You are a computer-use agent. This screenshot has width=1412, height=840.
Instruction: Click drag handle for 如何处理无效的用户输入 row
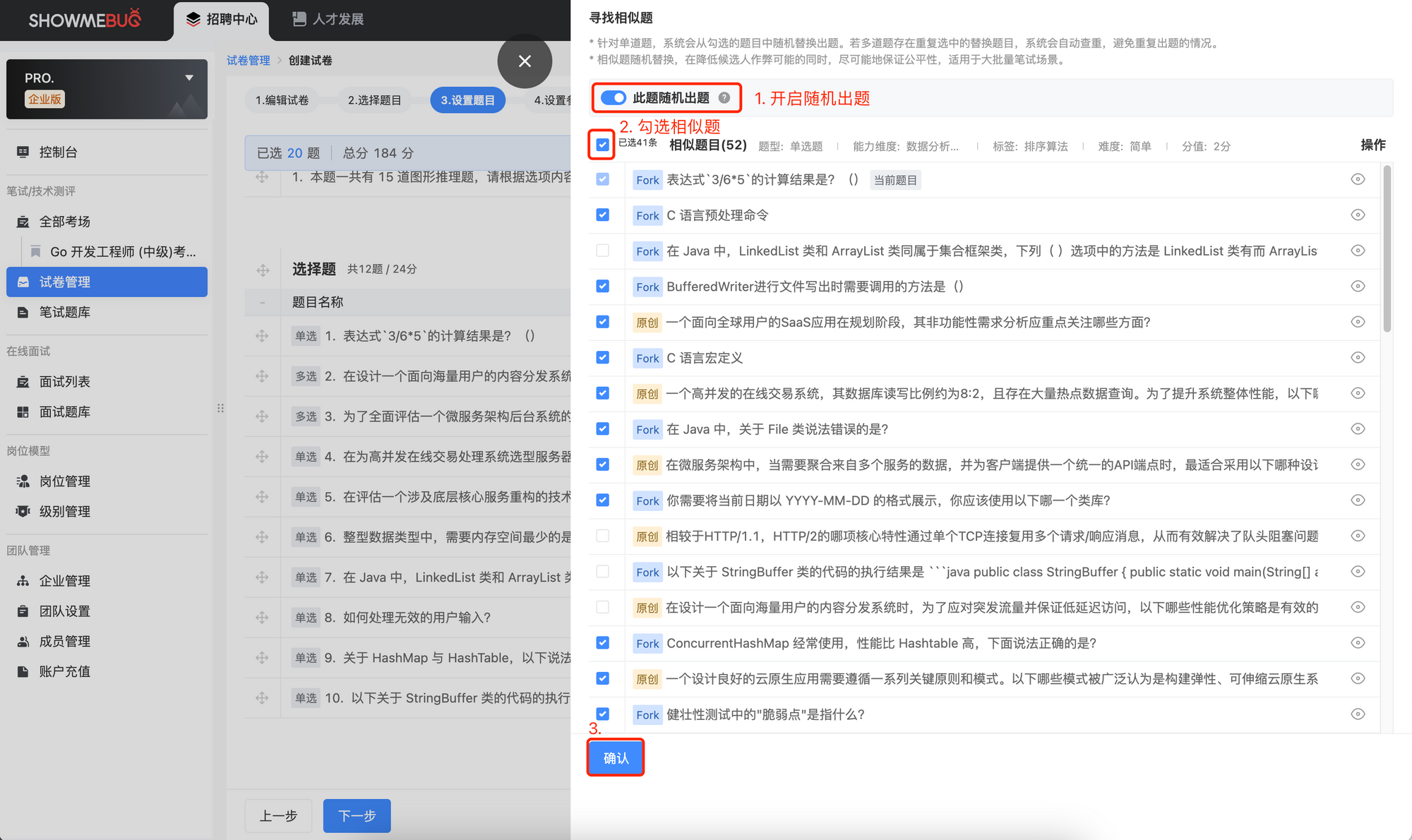point(263,618)
